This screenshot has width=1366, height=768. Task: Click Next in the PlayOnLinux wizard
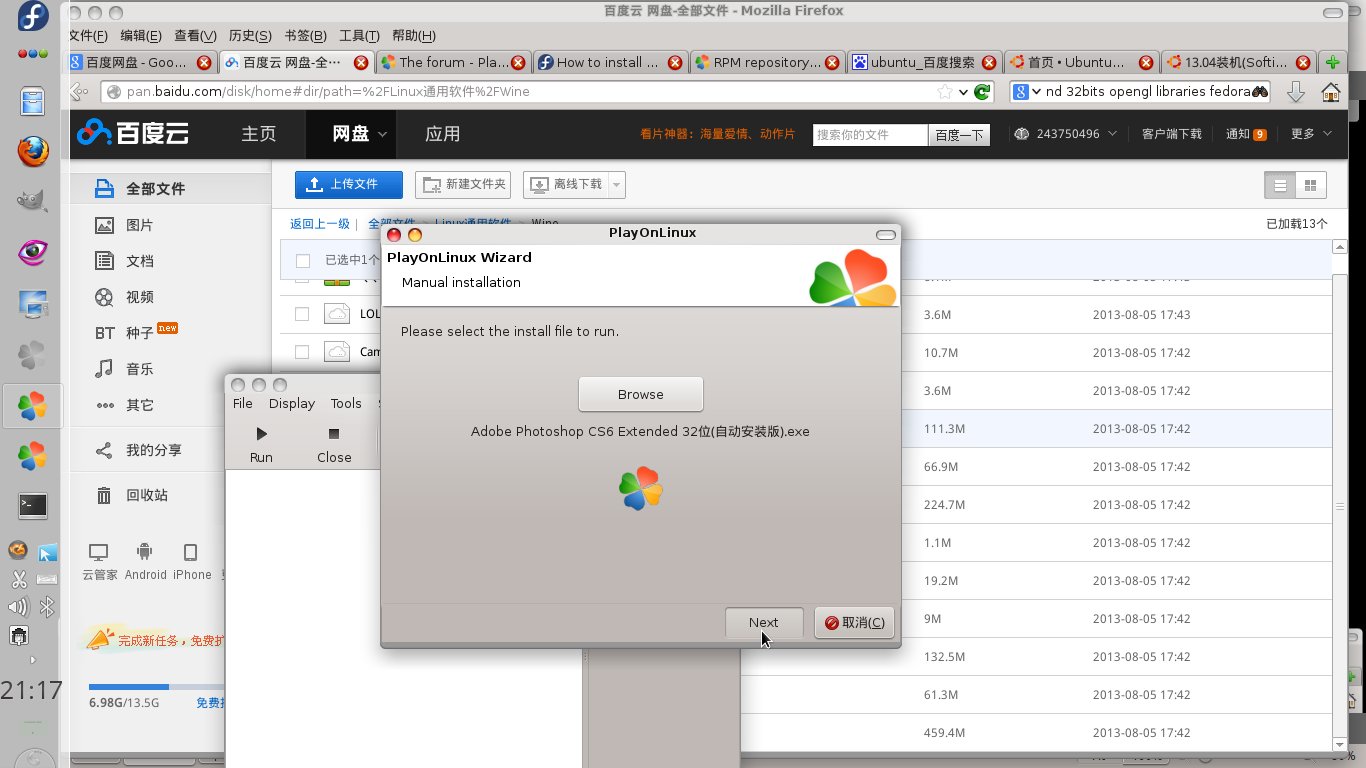click(x=764, y=622)
